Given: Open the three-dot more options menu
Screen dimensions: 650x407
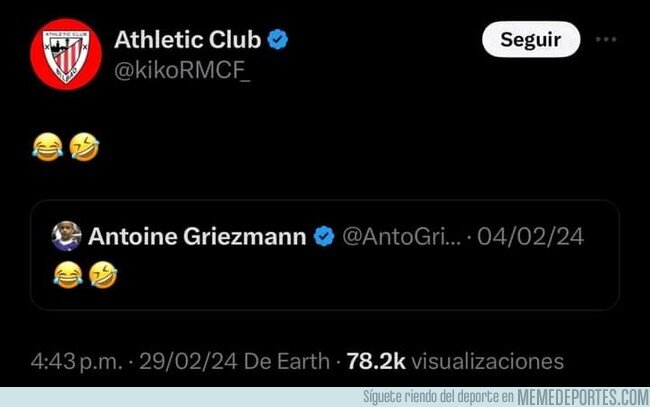Looking at the screenshot, I should pos(606,40).
